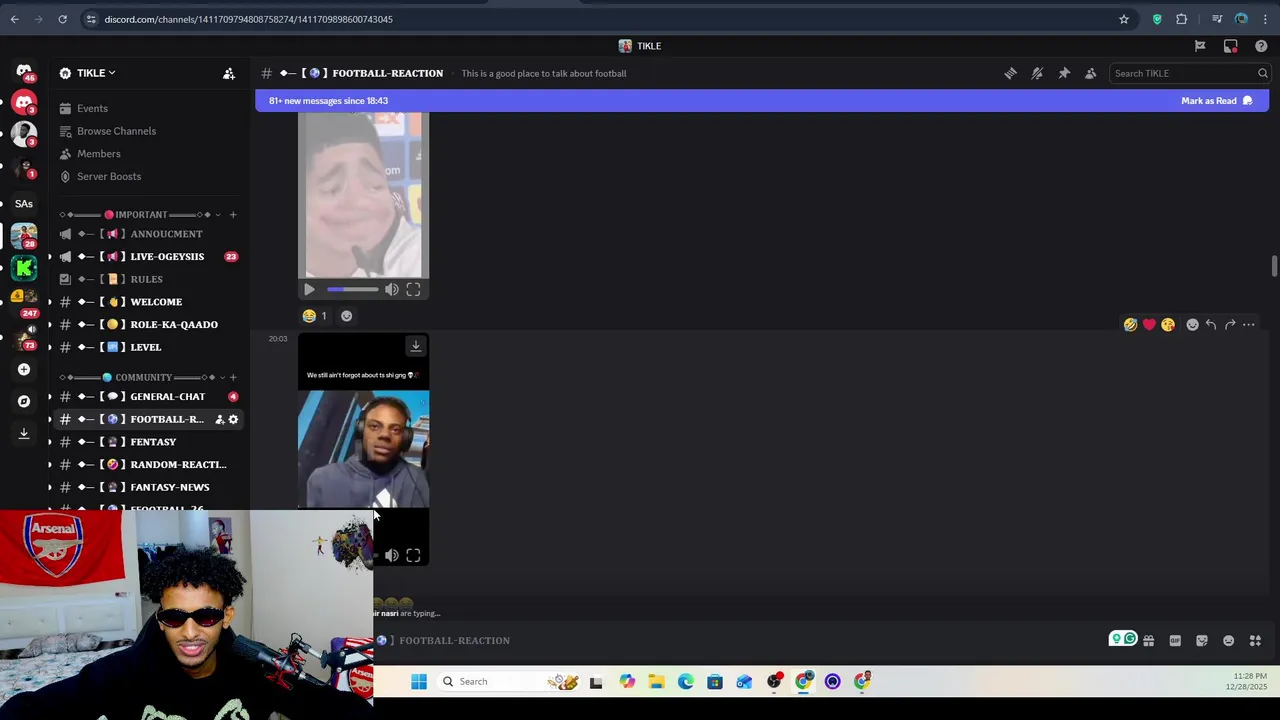
Task: Open Windows Start menu
Action: point(419,682)
